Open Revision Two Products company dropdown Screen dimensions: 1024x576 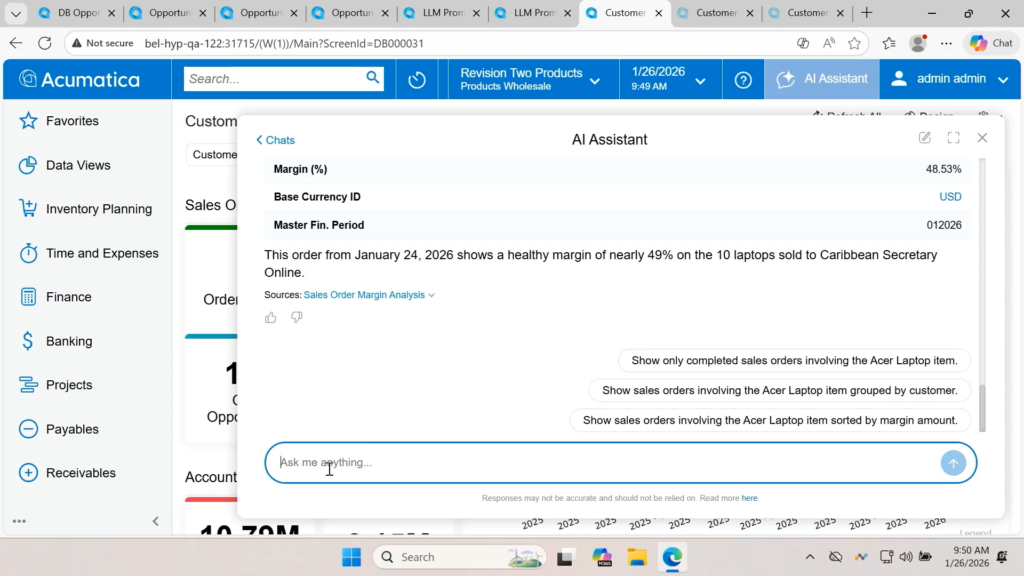click(x=530, y=79)
